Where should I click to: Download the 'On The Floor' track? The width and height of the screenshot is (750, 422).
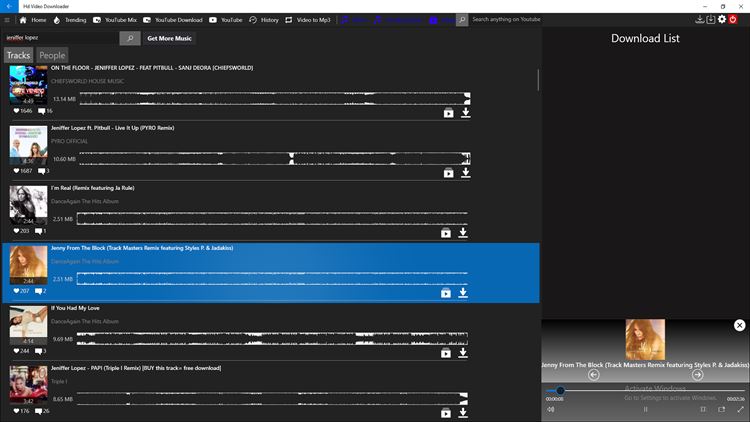point(465,113)
